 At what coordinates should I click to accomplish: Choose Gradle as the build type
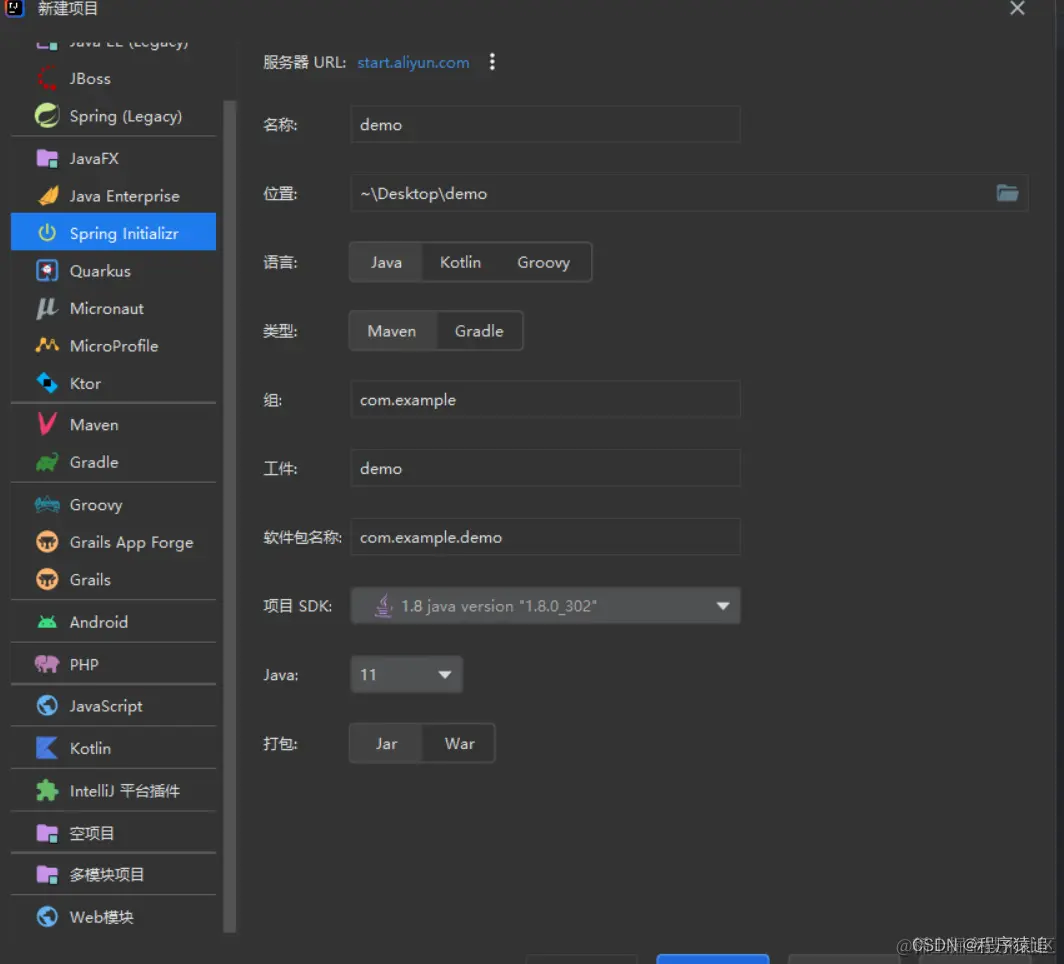click(479, 331)
